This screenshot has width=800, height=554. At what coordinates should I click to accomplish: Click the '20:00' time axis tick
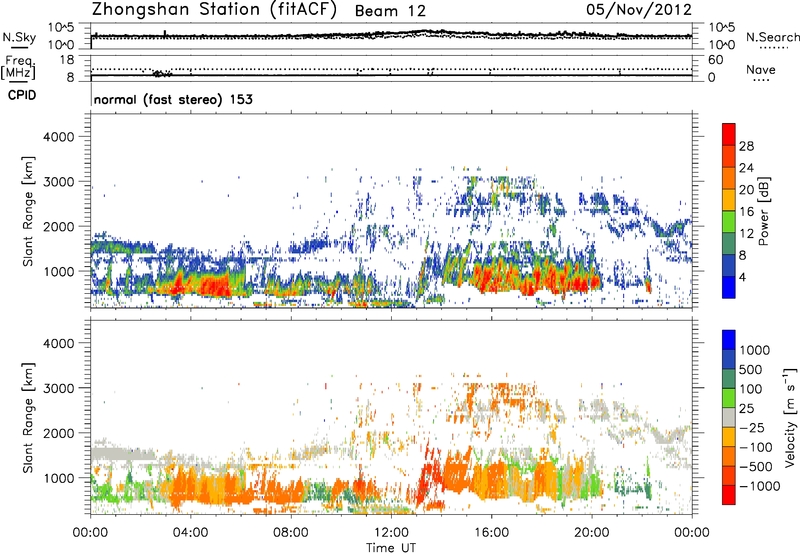click(592, 533)
